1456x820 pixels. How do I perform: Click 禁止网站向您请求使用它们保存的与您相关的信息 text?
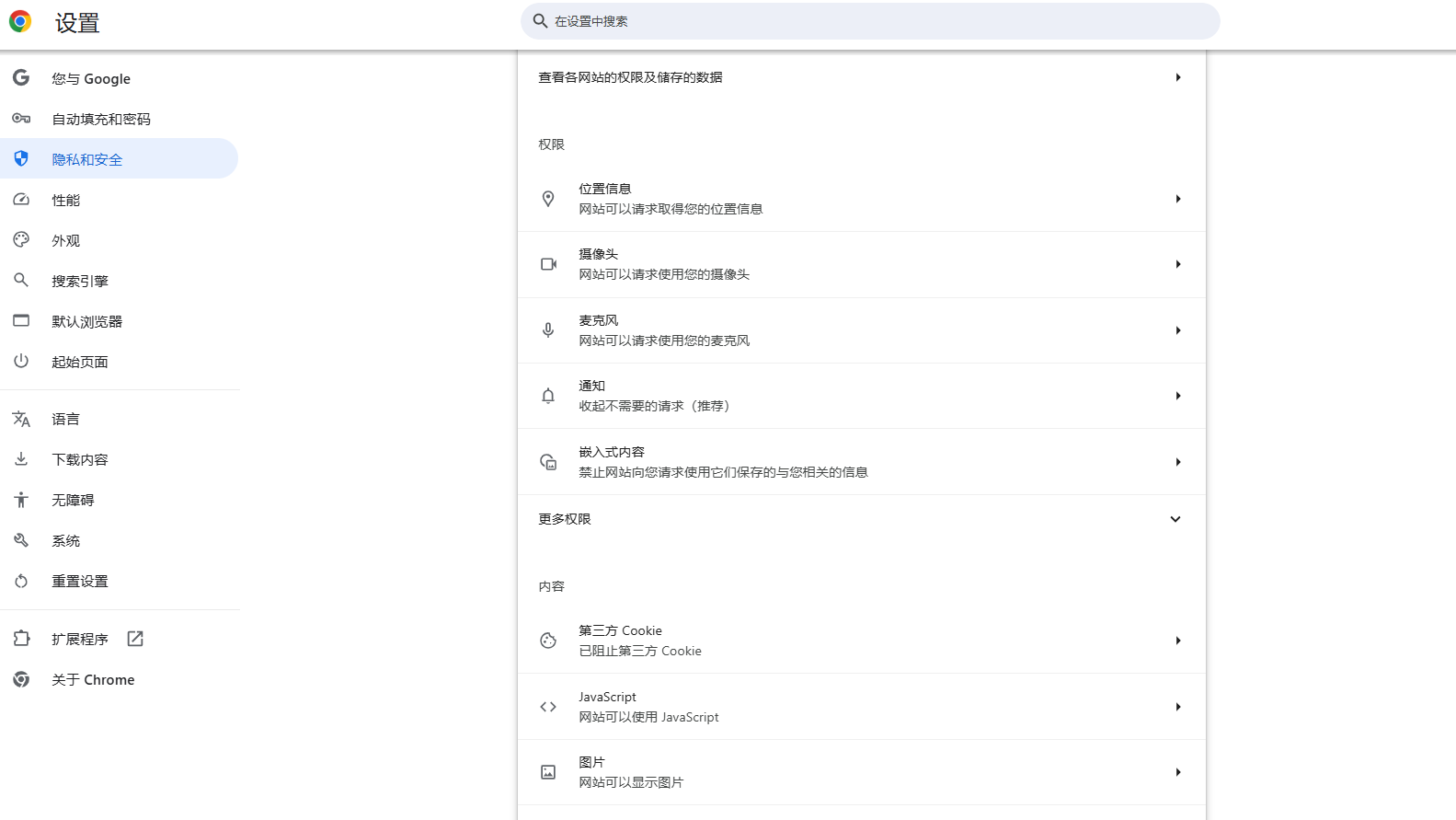click(723, 472)
